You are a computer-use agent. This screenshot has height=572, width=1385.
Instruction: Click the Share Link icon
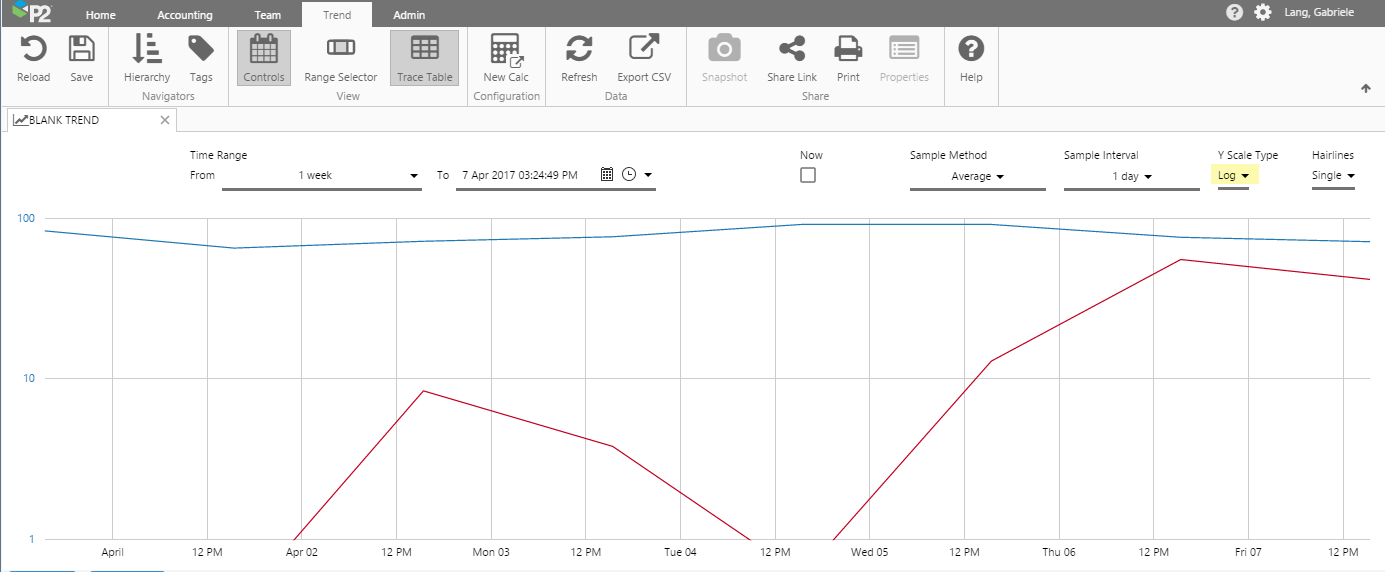(792, 58)
